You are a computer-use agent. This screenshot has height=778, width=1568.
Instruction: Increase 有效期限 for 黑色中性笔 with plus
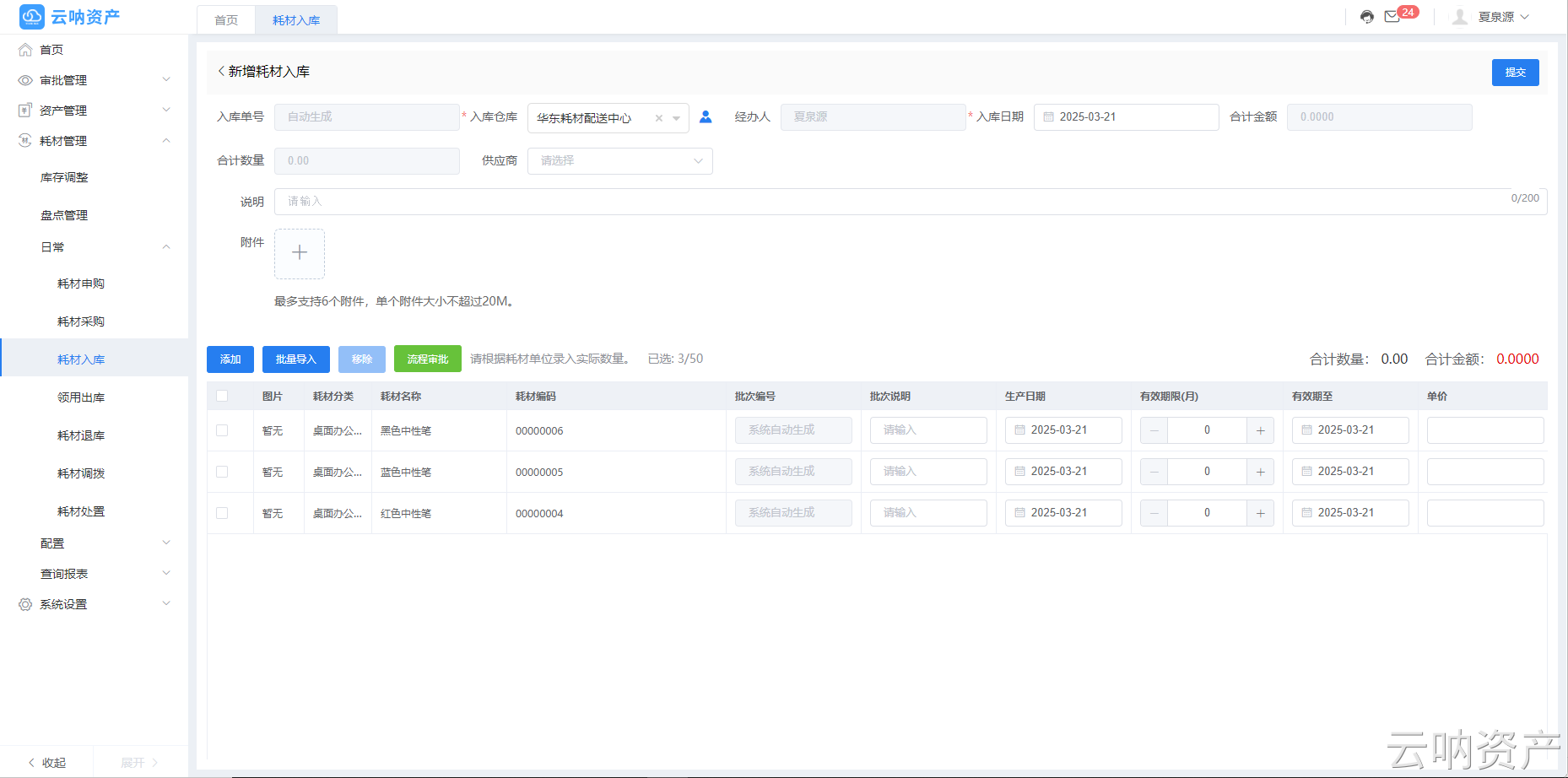[1261, 430]
